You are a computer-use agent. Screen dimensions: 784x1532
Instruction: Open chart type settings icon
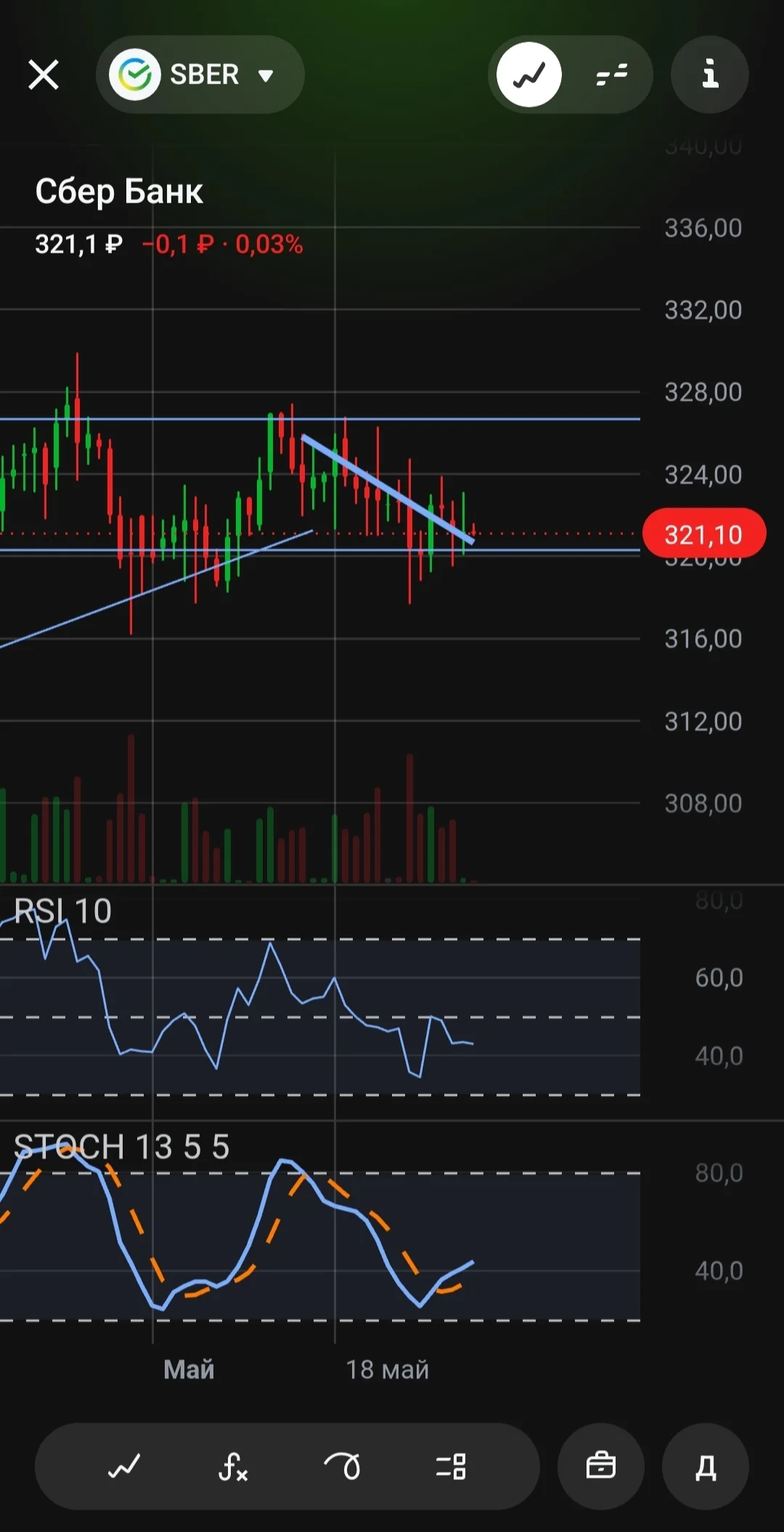(x=124, y=1467)
